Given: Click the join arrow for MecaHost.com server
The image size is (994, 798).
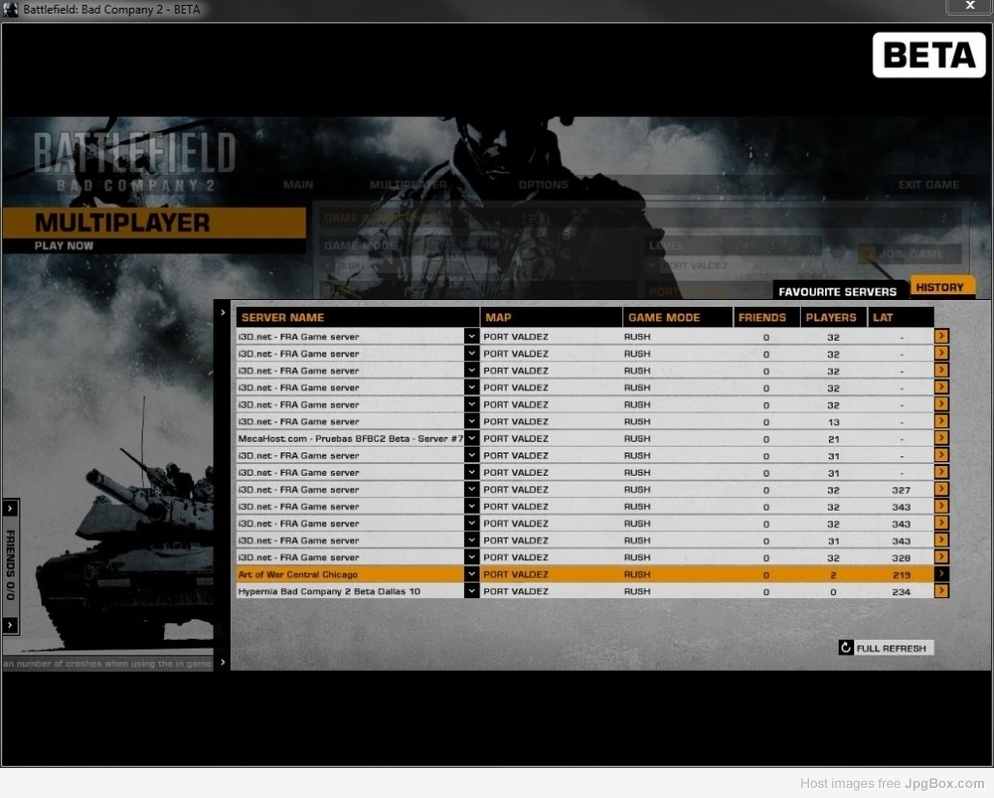Looking at the screenshot, I should (941, 438).
